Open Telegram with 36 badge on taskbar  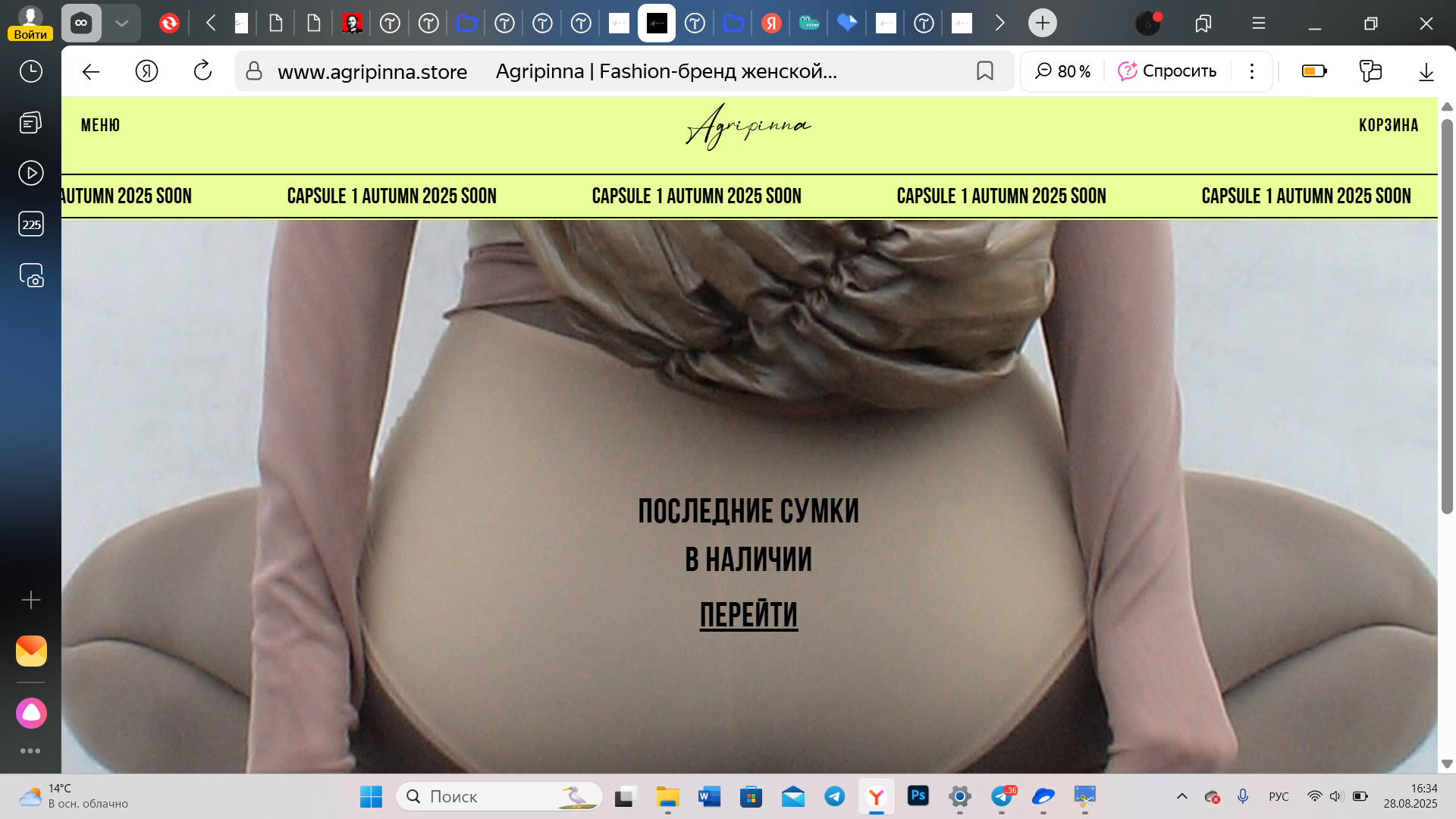[x=1003, y=797]
